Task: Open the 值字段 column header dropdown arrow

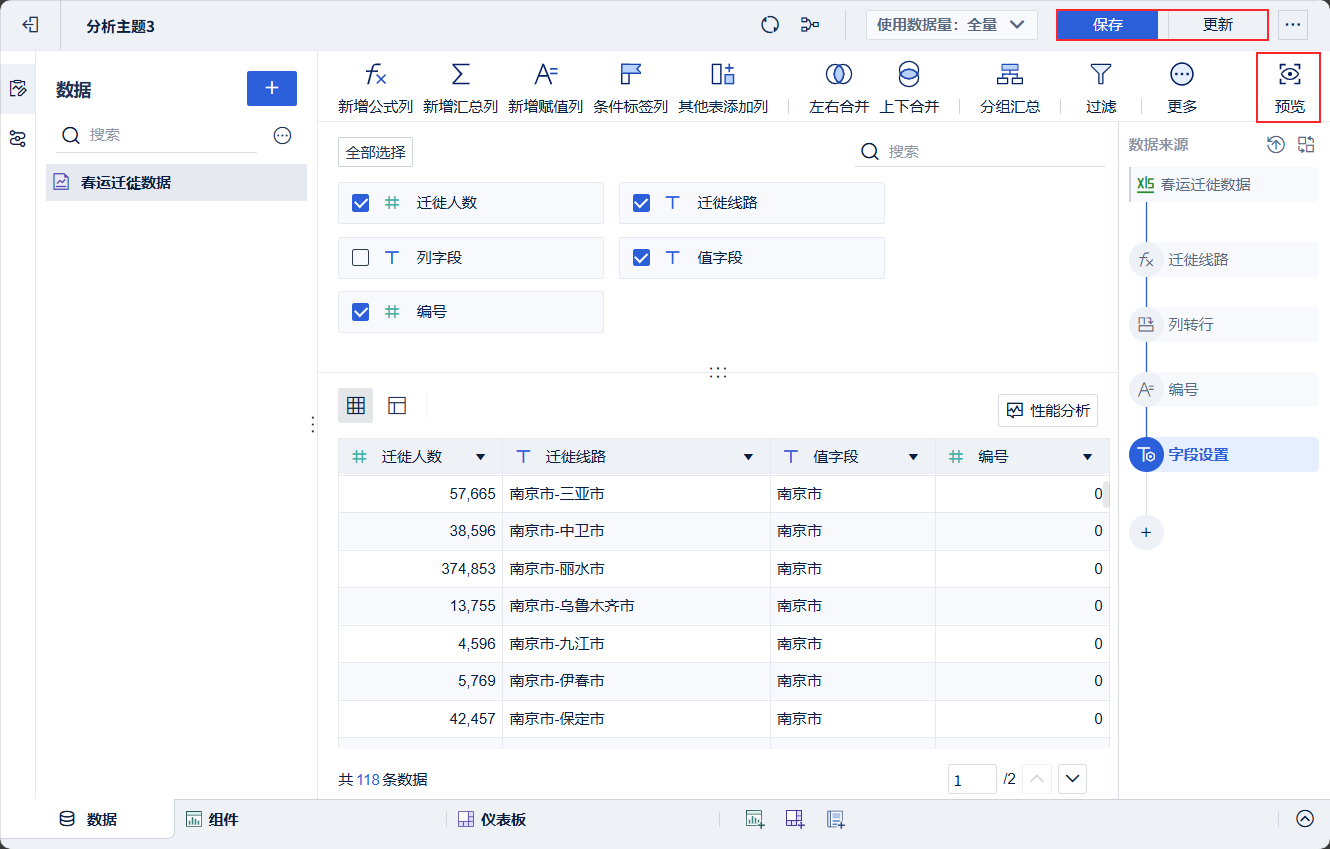Action: point(913,457)
